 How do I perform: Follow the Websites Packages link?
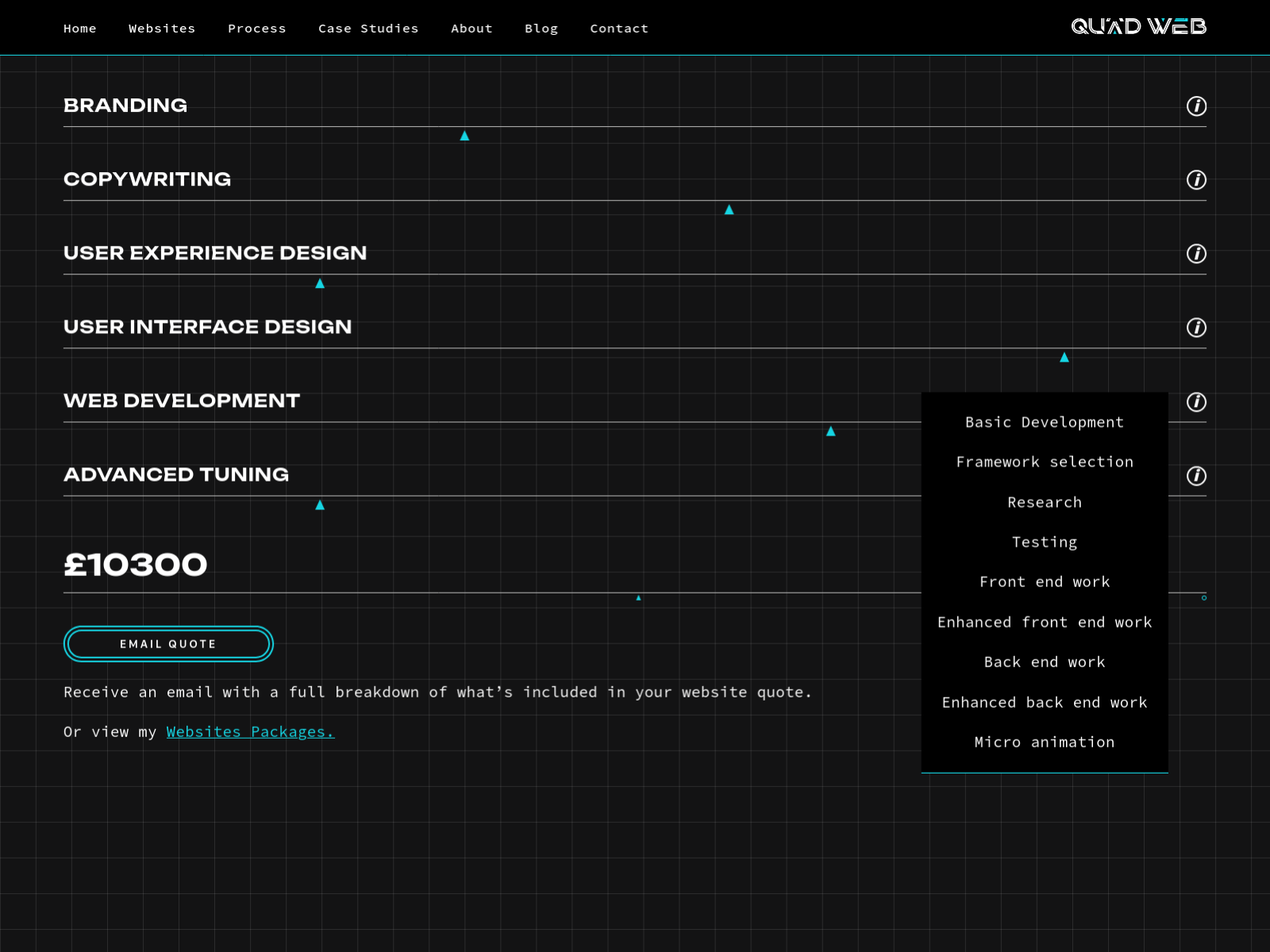(250, 732)
